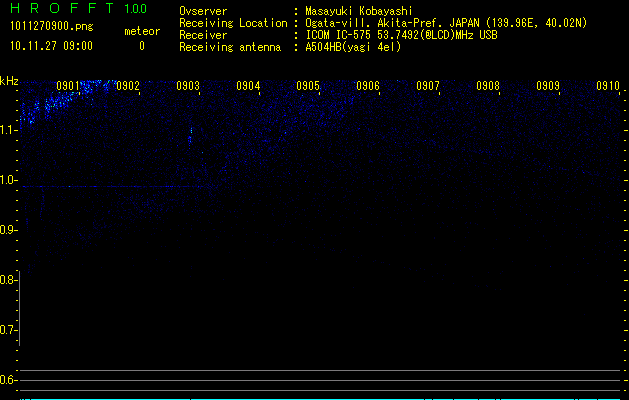629x400 pixels.
Task: Click the Receiving Location label
Action: [x=233, y=23]
